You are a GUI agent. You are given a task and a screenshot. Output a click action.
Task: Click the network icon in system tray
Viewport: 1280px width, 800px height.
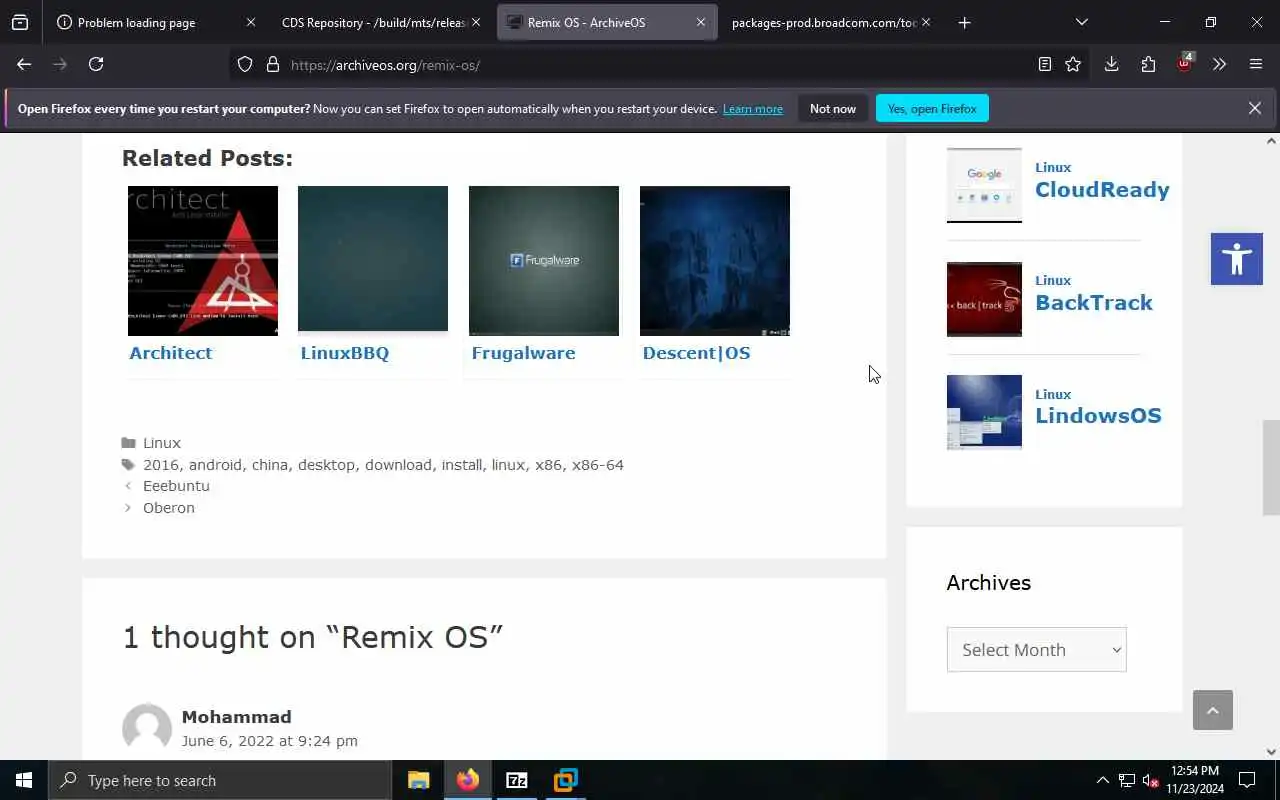click(x=1126, y=780)
